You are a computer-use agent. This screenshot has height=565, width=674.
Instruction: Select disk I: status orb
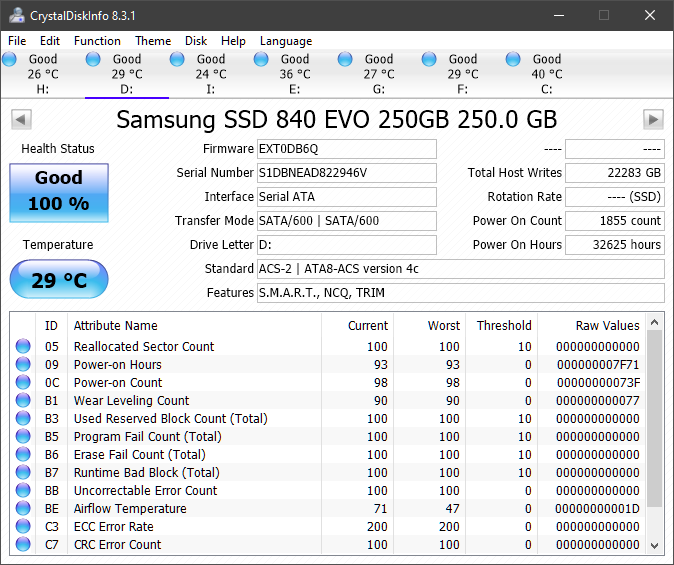pyautogui.click(x=177, y=59)
